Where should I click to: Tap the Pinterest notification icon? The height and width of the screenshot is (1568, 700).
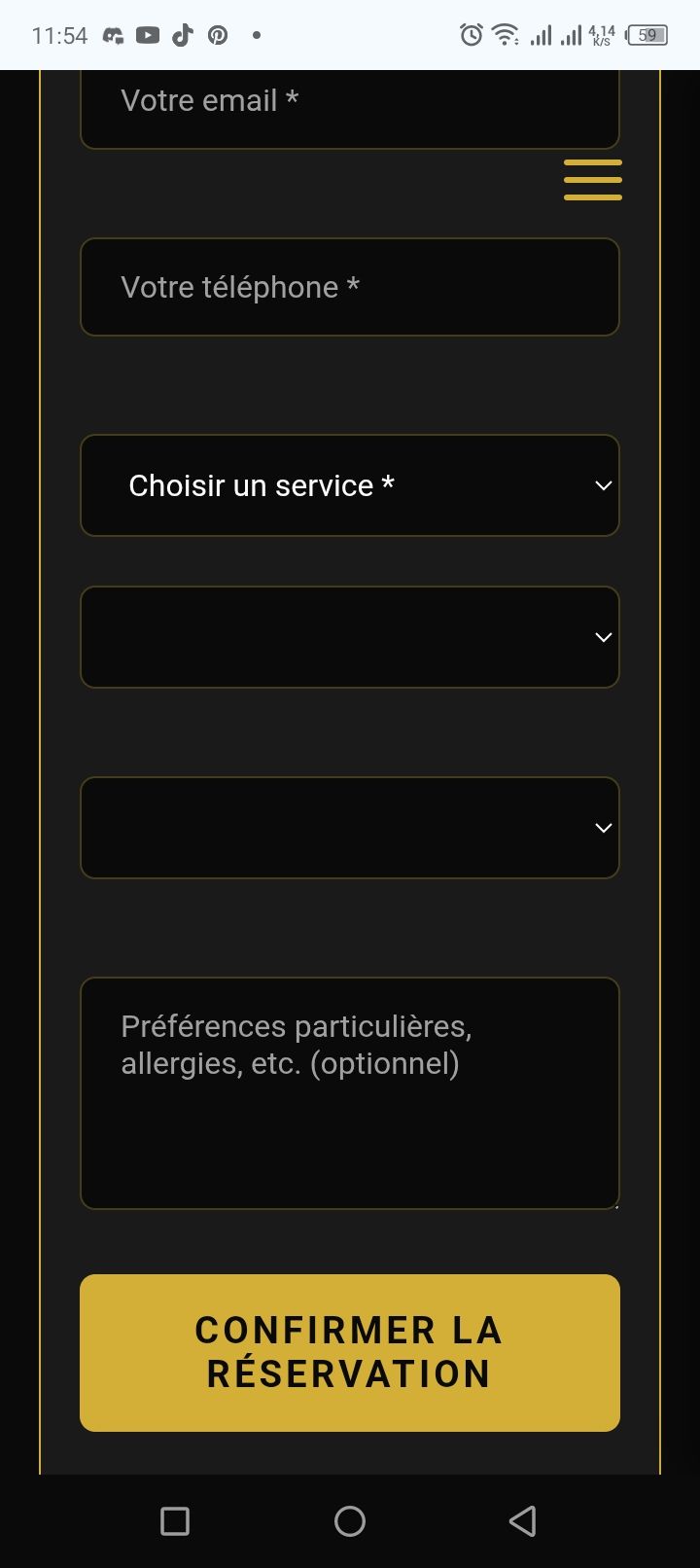coord(218,36)
